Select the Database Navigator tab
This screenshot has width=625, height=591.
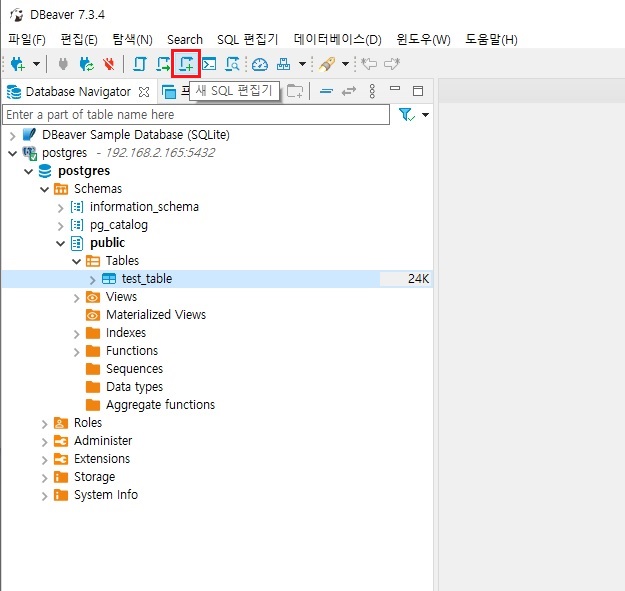point(78,92)
